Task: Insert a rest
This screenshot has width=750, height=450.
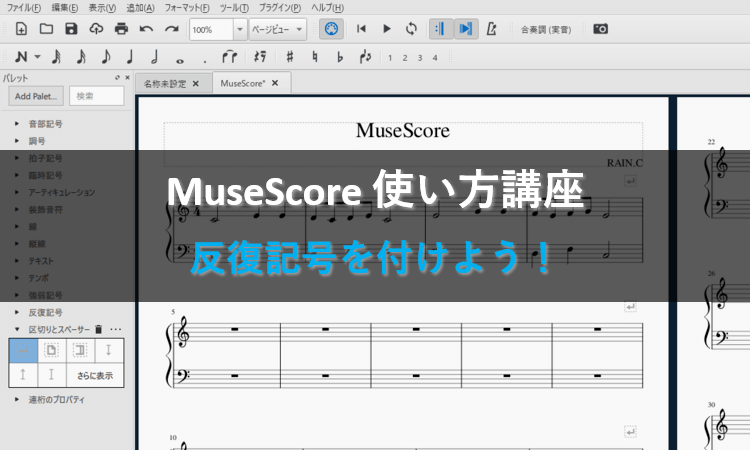Action: click(260, 57)
